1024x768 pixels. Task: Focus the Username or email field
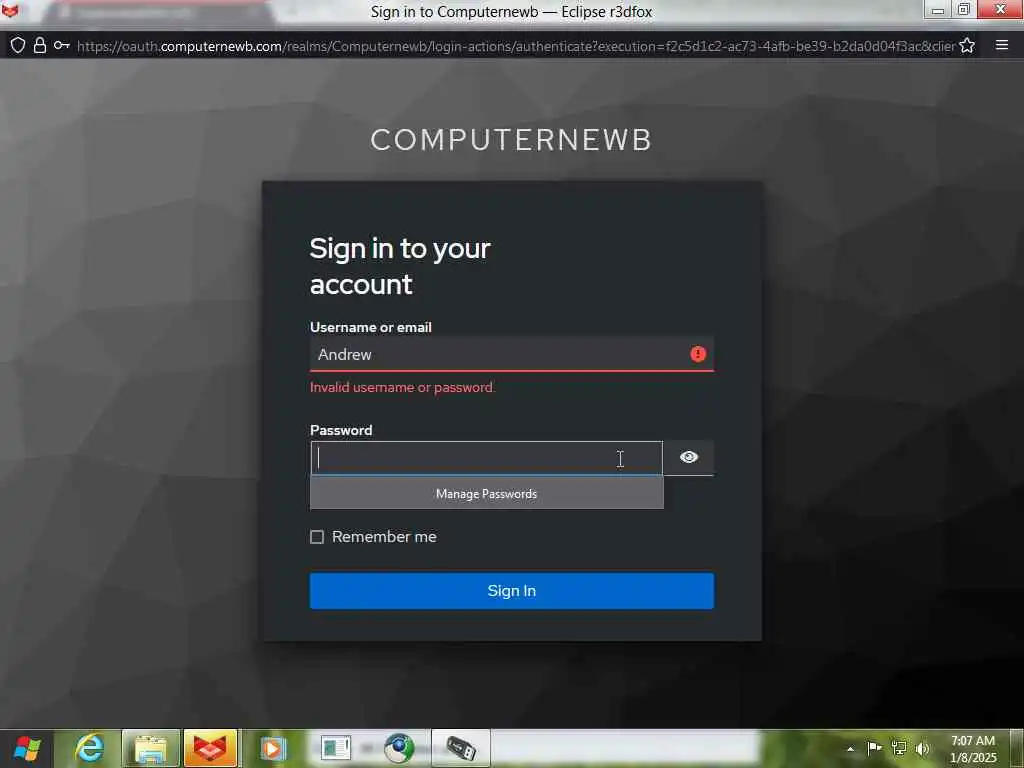point(511,354)
